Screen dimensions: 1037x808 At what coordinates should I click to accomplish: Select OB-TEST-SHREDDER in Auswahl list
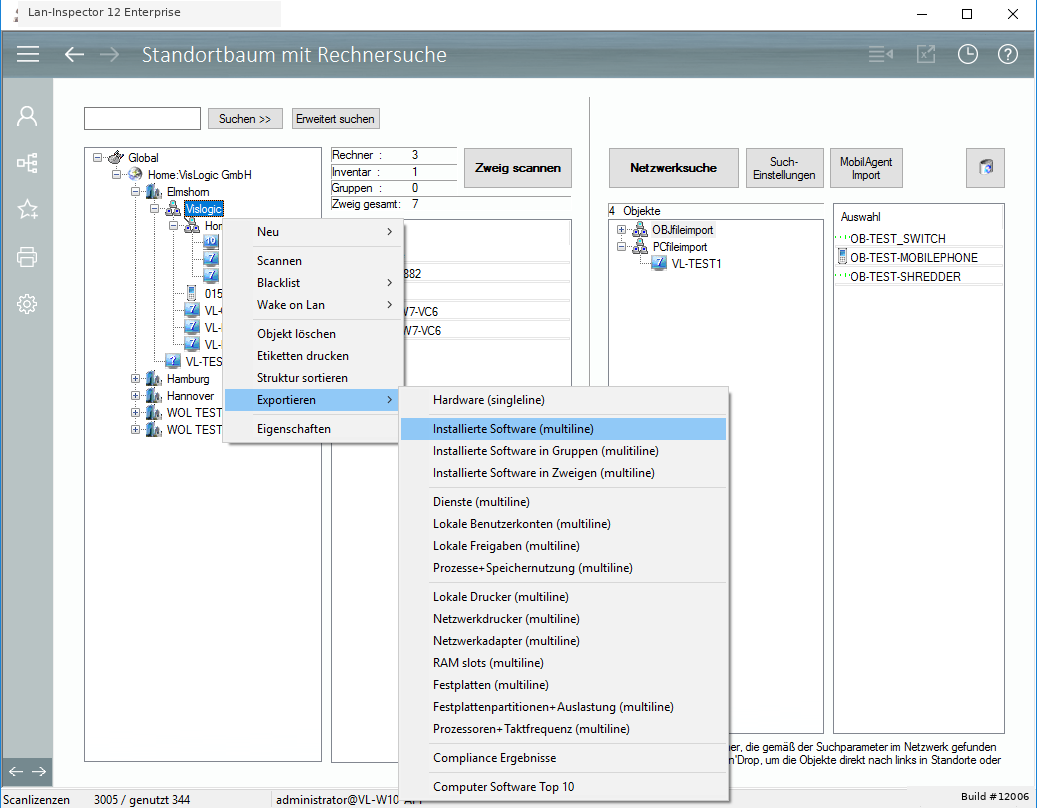[x=905, y=277]
